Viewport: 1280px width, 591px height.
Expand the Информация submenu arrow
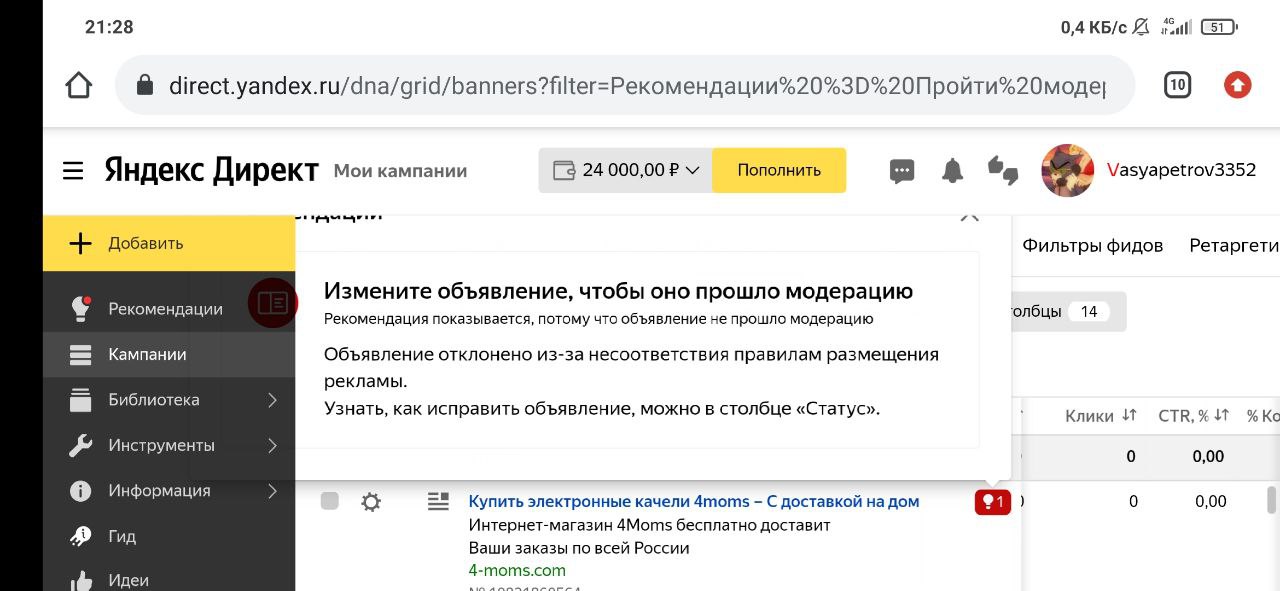click(272, 491)
